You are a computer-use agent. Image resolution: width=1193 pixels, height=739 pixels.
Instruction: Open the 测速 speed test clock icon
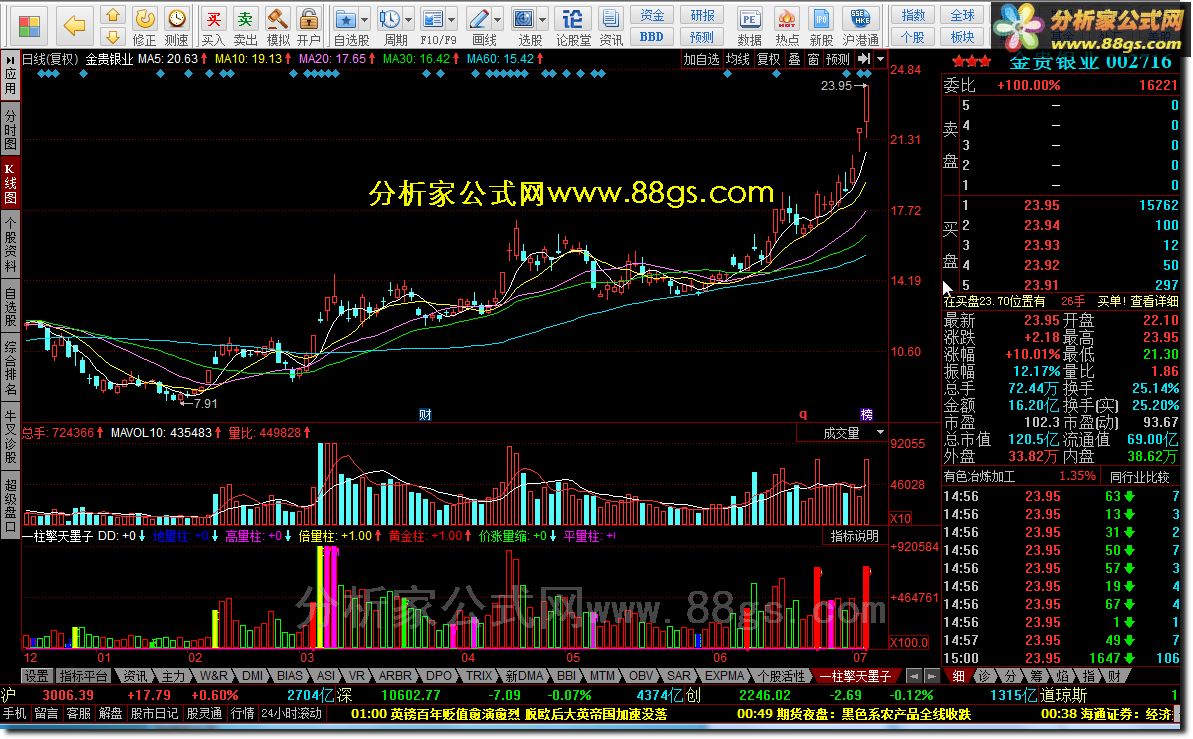pyautogui.click(x=177, y=26)
